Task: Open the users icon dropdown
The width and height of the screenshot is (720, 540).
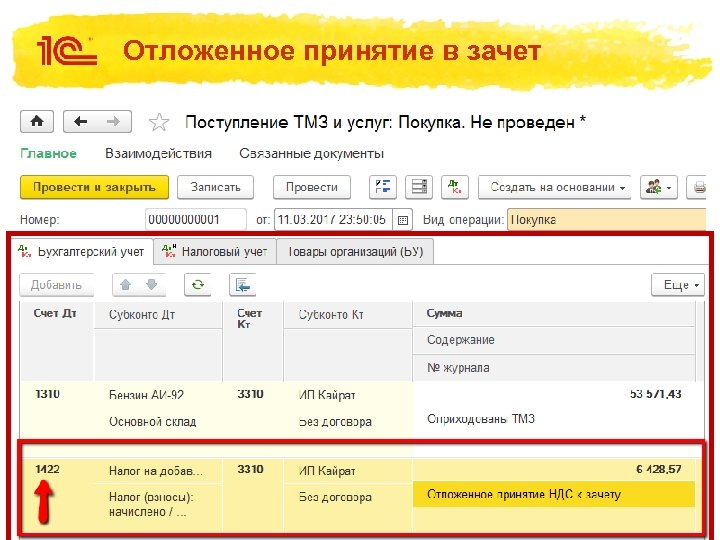Action: [x=659, y=187]
